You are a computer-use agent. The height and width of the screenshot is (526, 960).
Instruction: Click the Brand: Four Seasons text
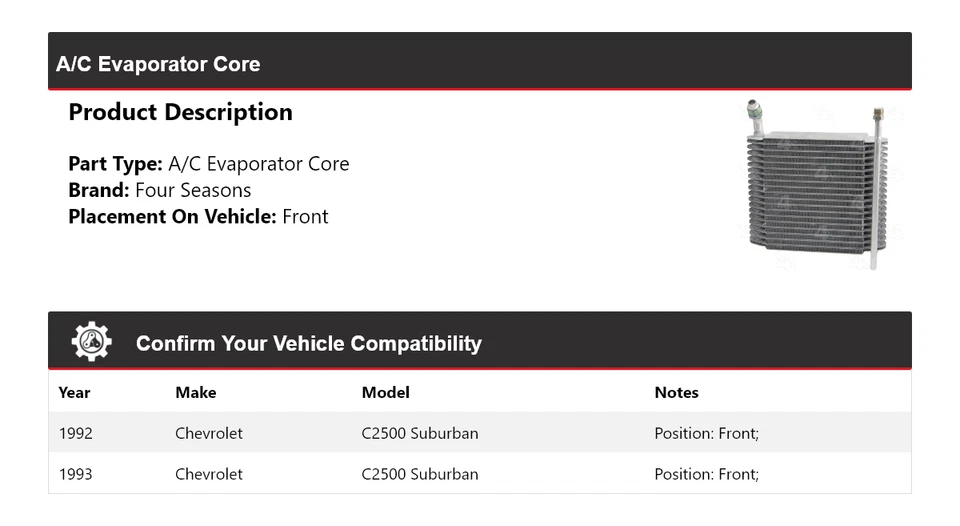pyautogui.click(x=159, y=190)
